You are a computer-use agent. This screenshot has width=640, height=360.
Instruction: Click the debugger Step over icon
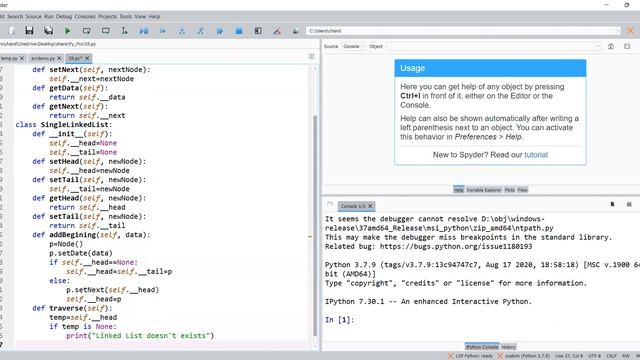(163, 31)
